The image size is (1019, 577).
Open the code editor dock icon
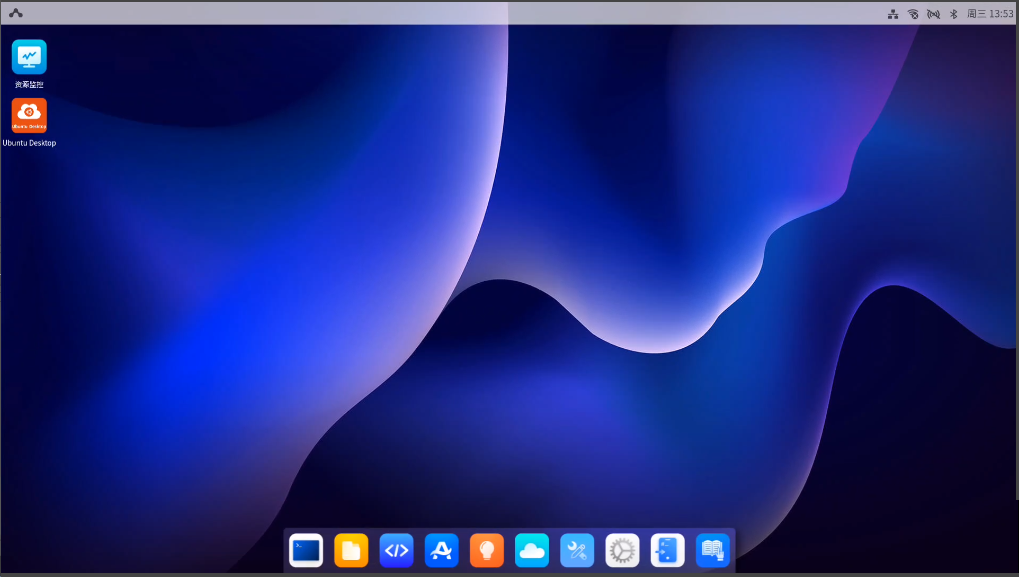click(x=396, y=550)
